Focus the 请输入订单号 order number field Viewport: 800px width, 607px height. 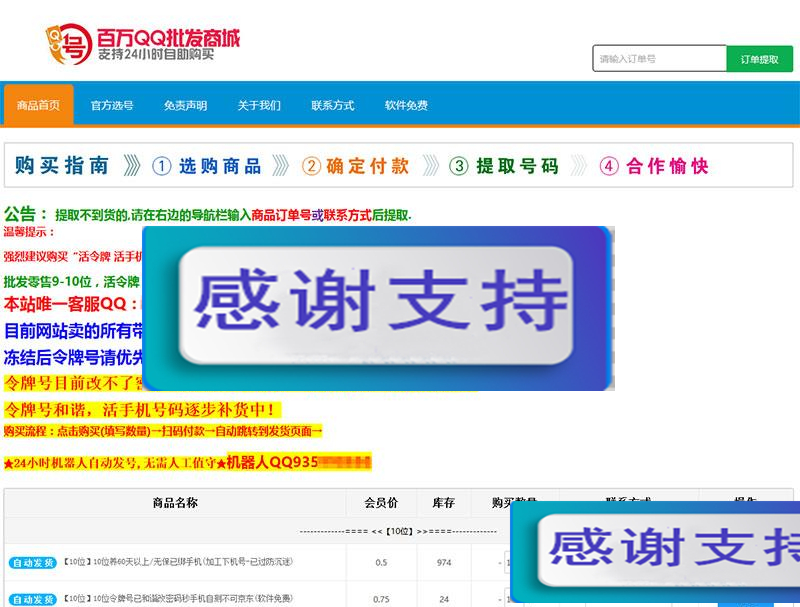[x=659, y=59]
